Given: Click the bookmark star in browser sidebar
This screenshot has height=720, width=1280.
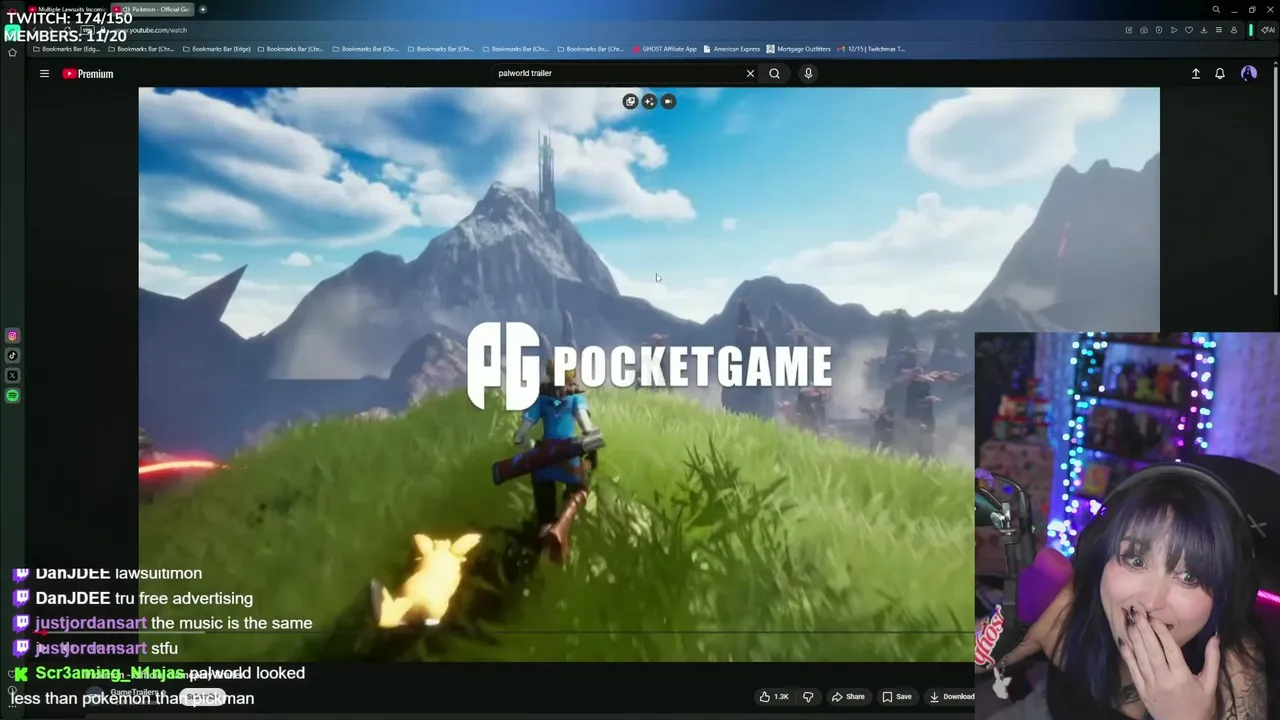Looking at the screenshot, I should [x=12, y=52].
